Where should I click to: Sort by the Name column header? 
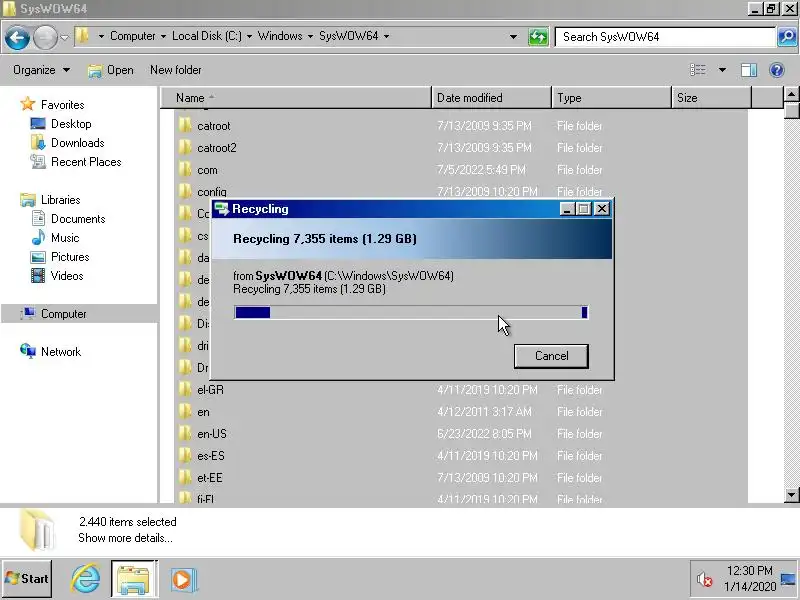(x=296, y=97)
